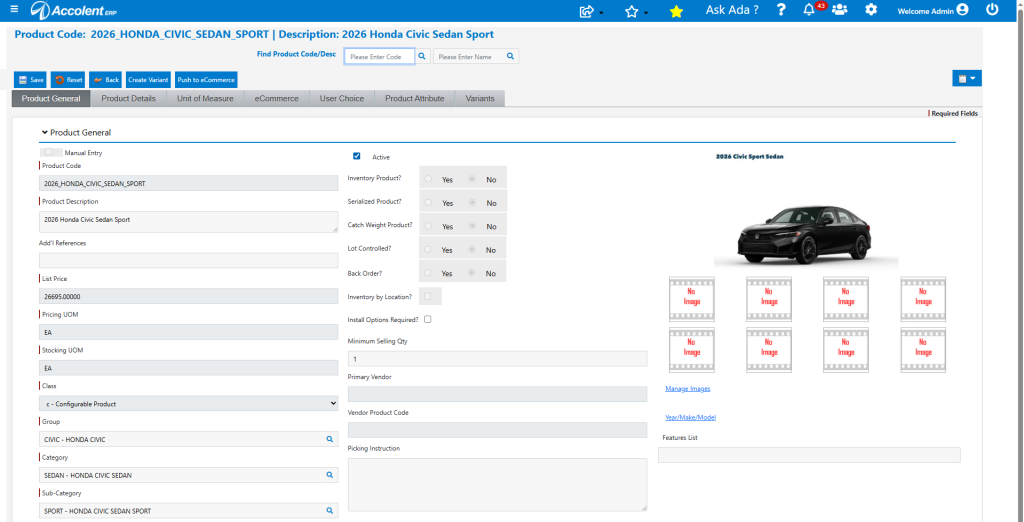Click Push to eCommerce button
This screenshot has width=1024, height=522.
[x=206, y=80]
